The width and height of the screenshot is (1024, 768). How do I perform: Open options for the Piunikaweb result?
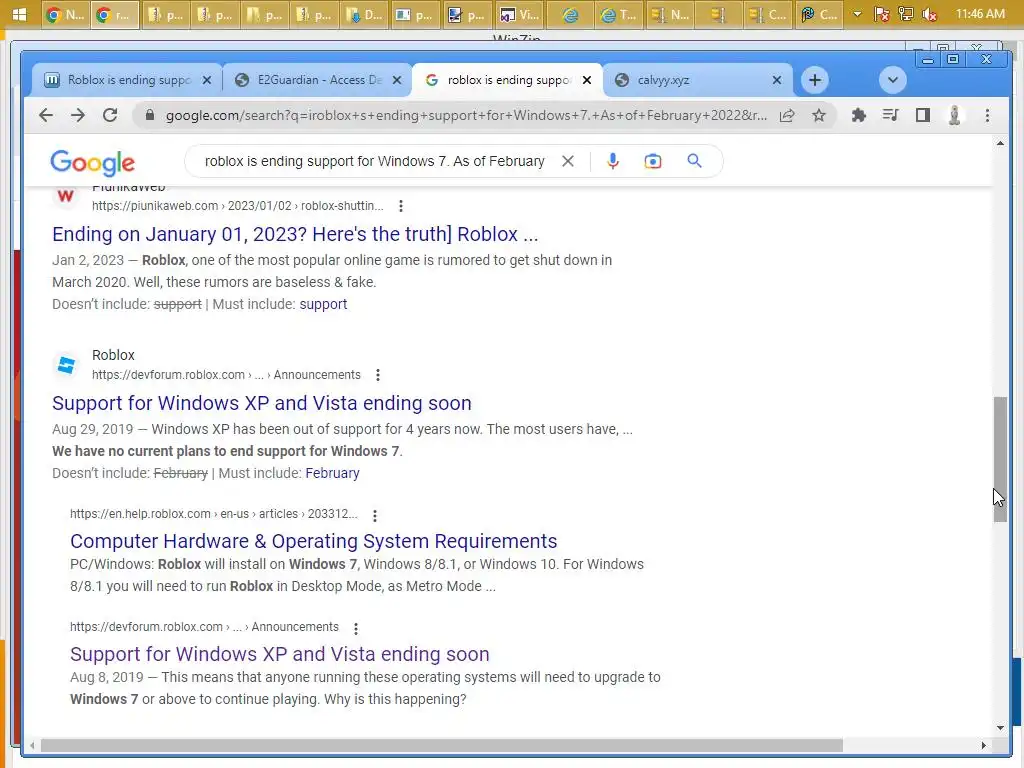tap(400, 206)
